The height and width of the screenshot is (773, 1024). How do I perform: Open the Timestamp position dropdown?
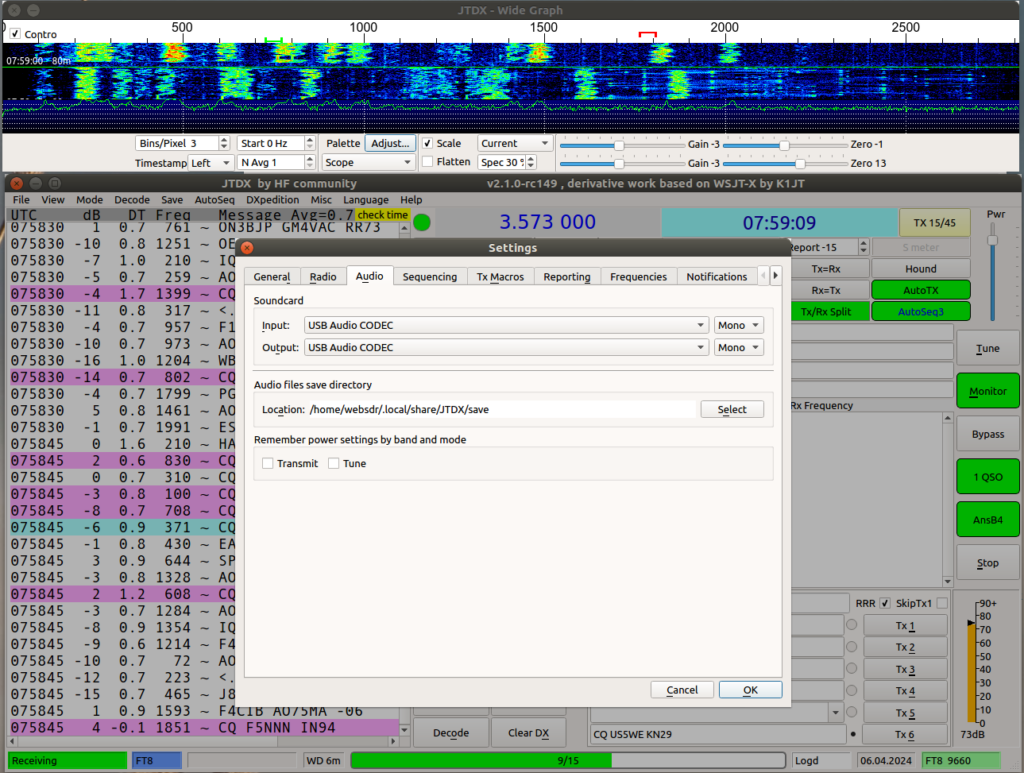[210, 161]
